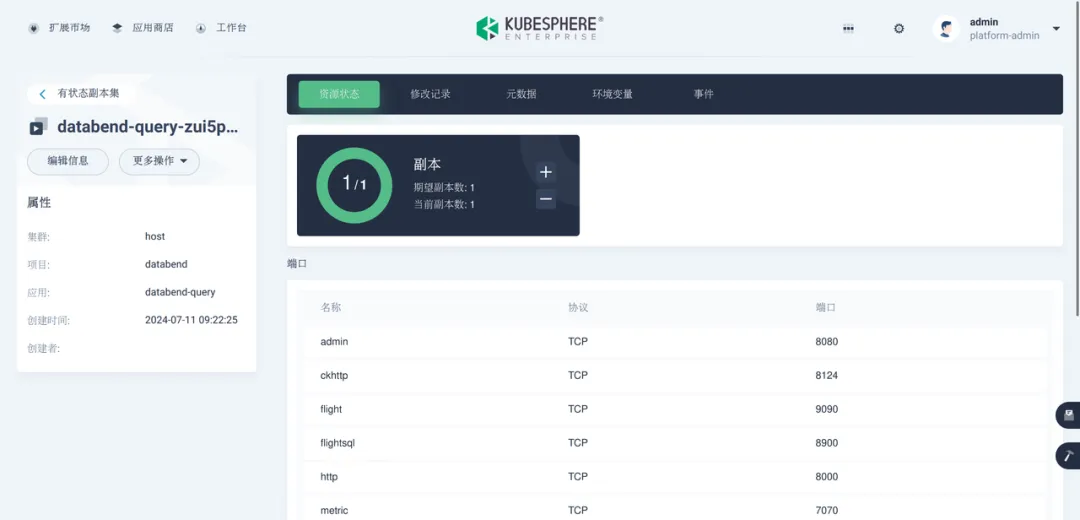Viewport: 1080px width, 520px height.
Task: Open settings gear icon in header
Action: 899,28
